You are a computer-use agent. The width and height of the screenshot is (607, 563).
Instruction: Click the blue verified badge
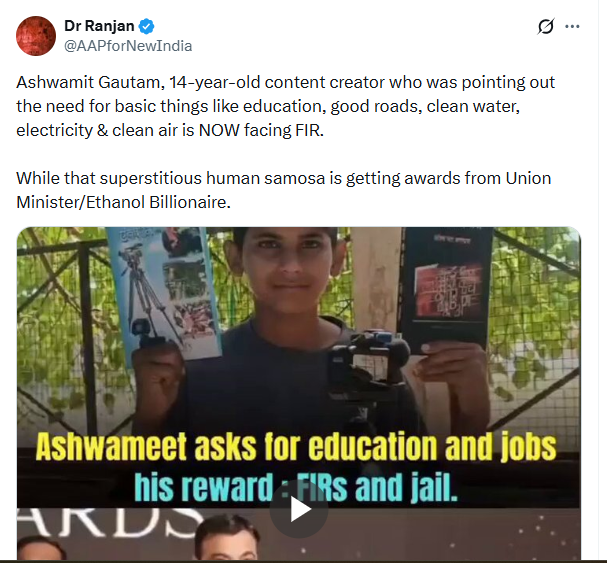(x=147, y=26)
